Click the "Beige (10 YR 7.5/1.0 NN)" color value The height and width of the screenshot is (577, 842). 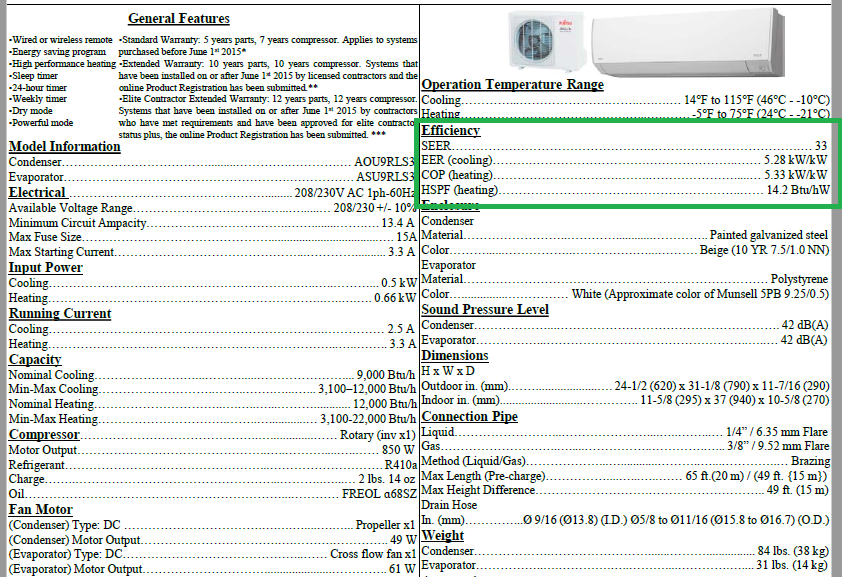point(764,250)
